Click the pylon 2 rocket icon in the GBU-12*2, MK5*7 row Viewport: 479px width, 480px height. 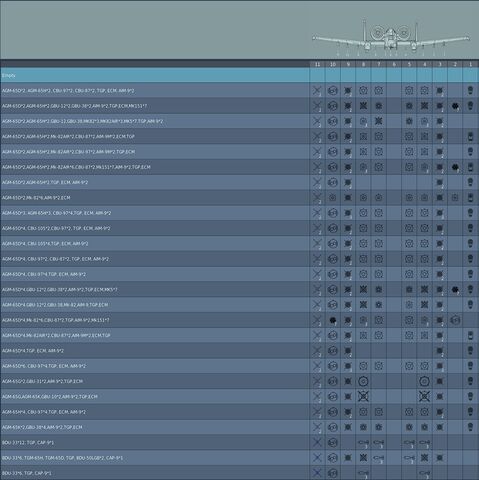pos(455,290)
